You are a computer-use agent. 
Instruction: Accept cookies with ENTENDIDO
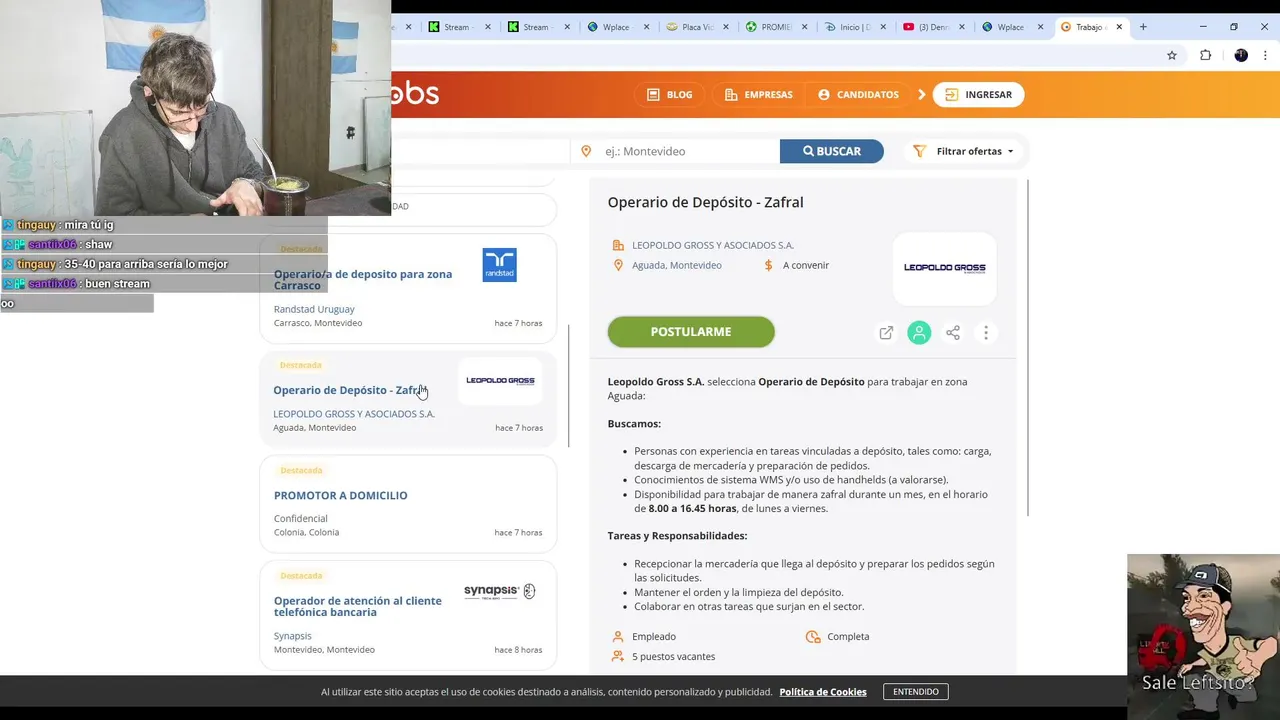point(916,692)
